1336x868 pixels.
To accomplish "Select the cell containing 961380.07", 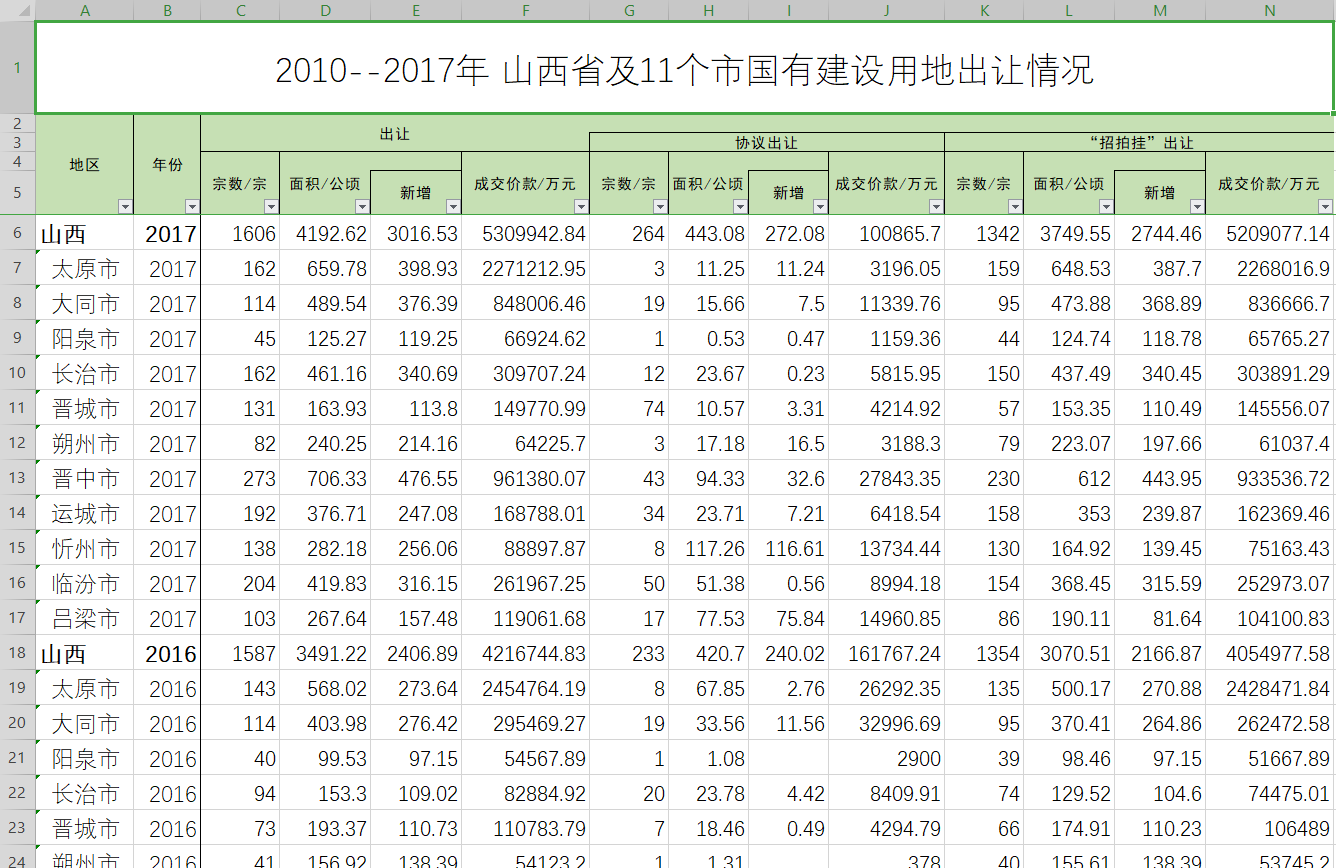I will pyautogui.click(x=525, y=479).
